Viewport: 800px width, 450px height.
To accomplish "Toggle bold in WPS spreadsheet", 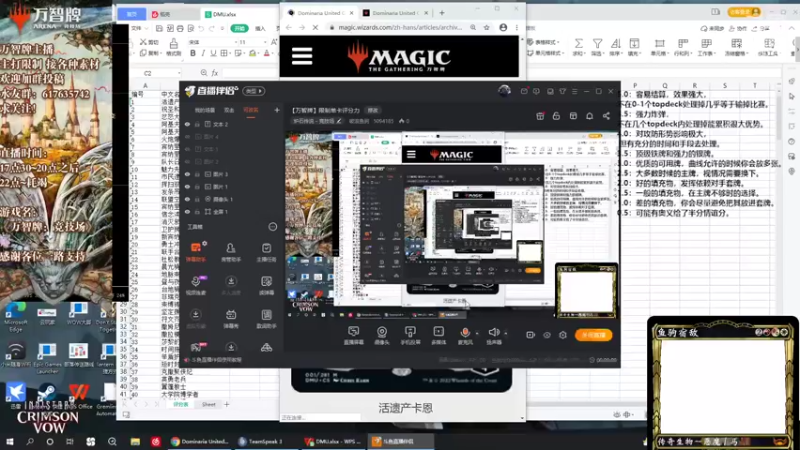I will [x=193, y=53].
